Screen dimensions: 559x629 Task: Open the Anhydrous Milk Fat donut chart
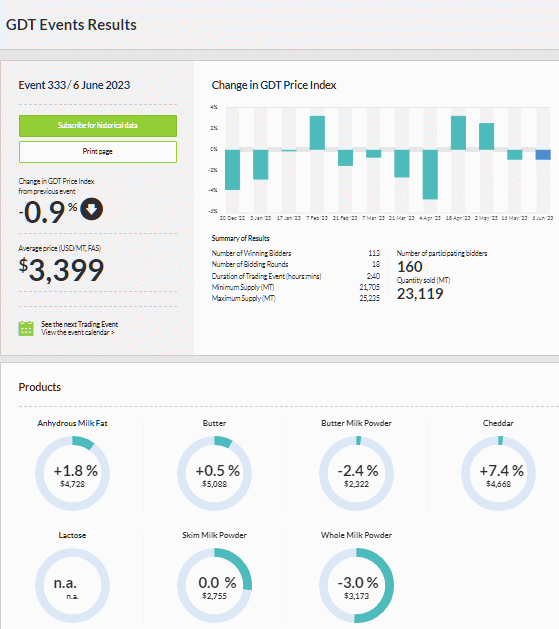[73, 473]
